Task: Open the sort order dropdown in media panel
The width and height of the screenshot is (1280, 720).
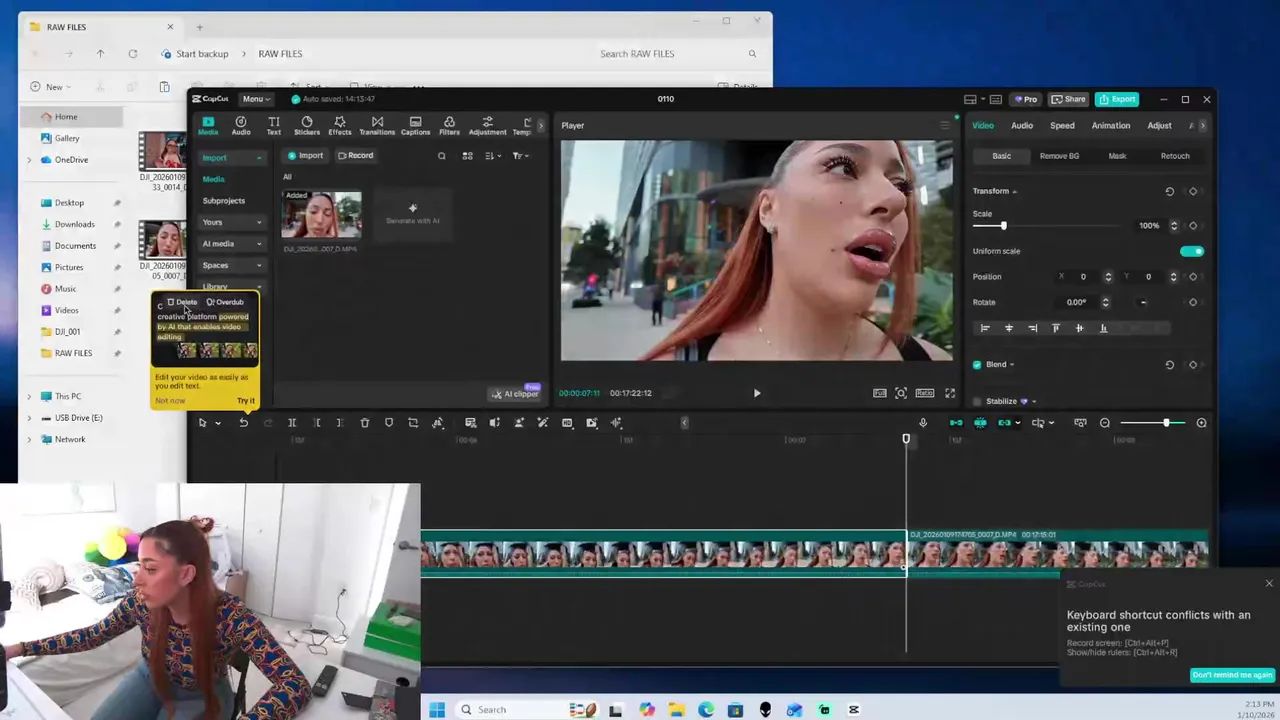Action: [492, 156]
